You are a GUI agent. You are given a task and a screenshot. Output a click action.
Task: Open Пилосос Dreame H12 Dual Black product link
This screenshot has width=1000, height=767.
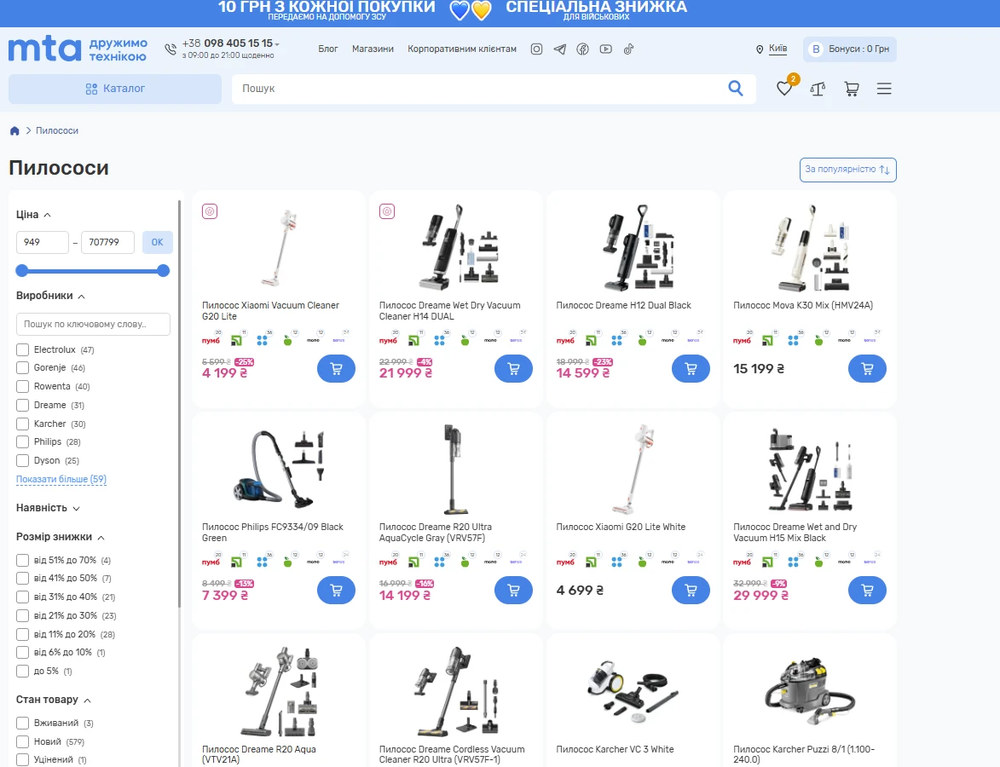coord(623,305)
